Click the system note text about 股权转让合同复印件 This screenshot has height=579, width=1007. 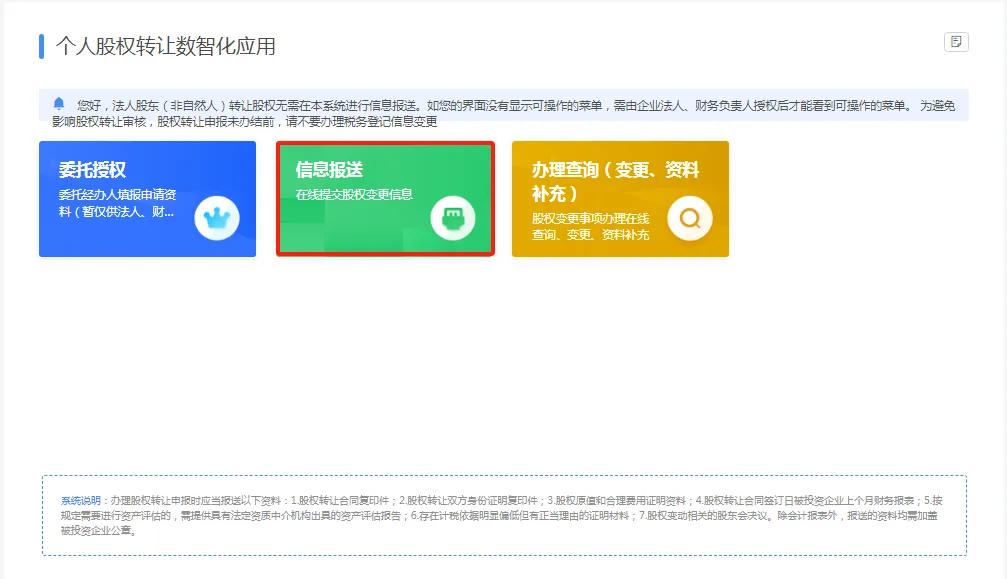click(x=502, y=515)
